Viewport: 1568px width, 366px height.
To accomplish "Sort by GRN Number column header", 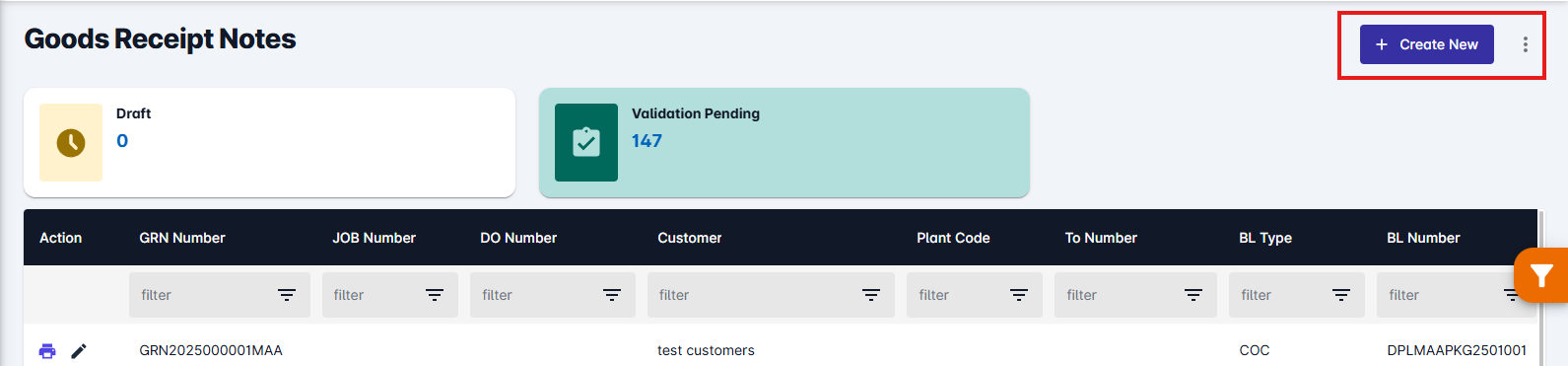I will [182, 238].
